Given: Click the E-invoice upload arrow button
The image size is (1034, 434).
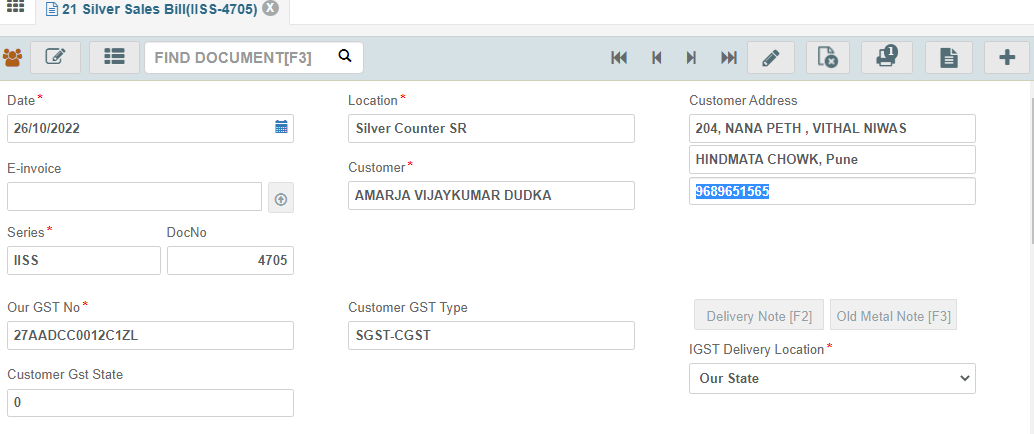Looking at the screenshot, I should 281,199.
